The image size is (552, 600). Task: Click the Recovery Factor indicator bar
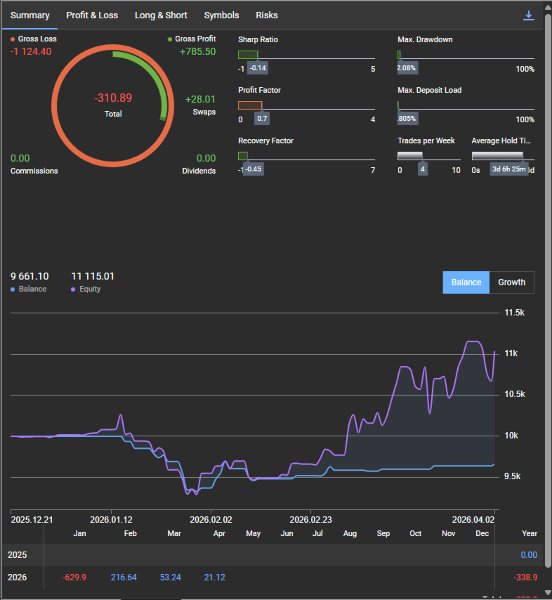(243, 156)
